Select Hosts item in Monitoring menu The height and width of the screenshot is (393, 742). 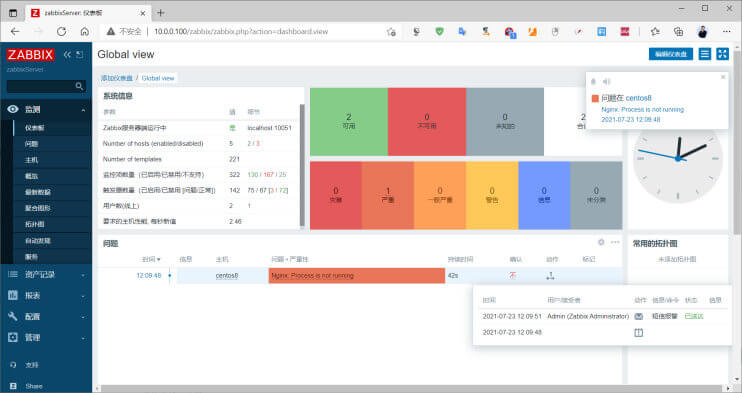click(x=52, y=160)
